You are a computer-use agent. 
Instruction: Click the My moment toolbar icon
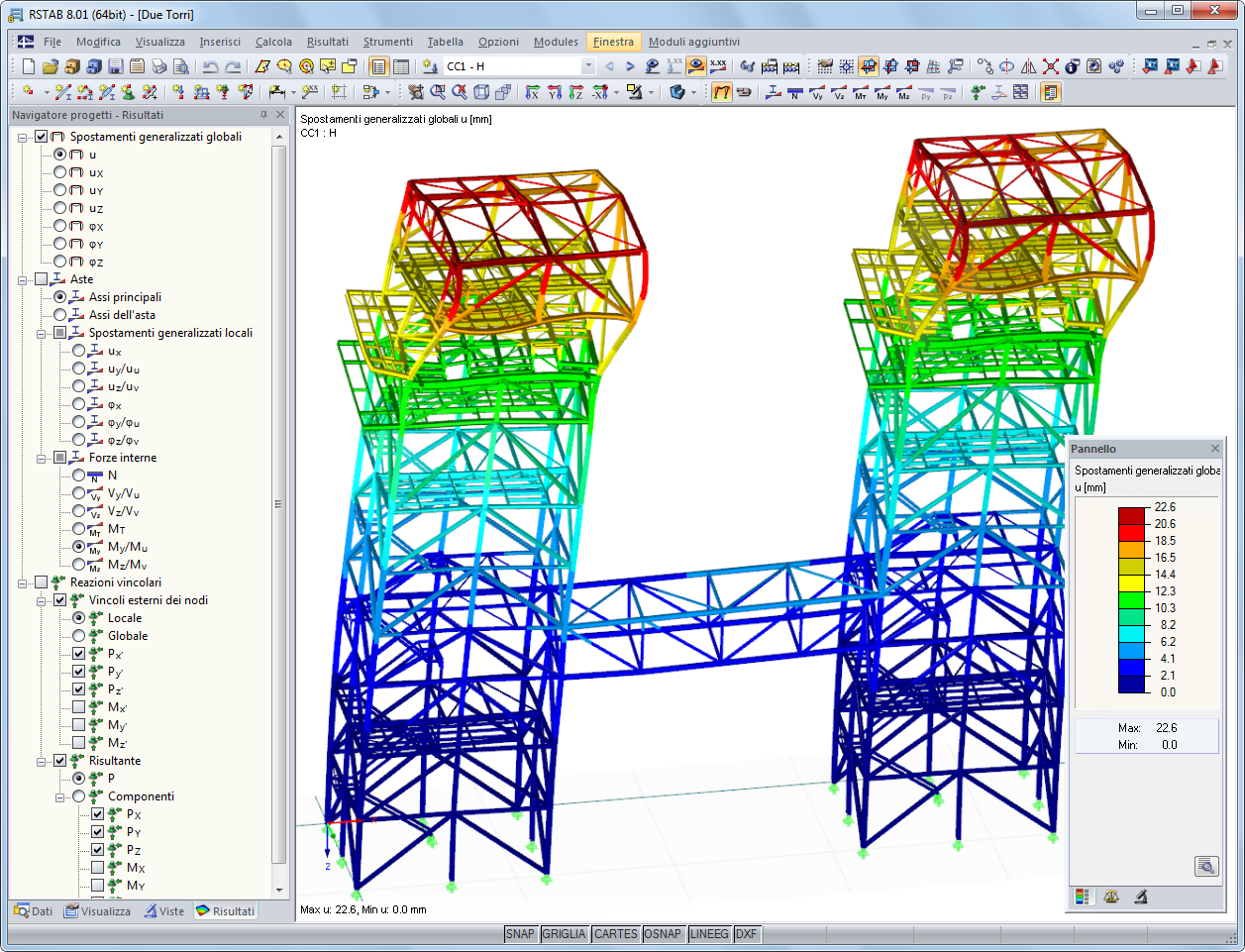coord(882,93)
